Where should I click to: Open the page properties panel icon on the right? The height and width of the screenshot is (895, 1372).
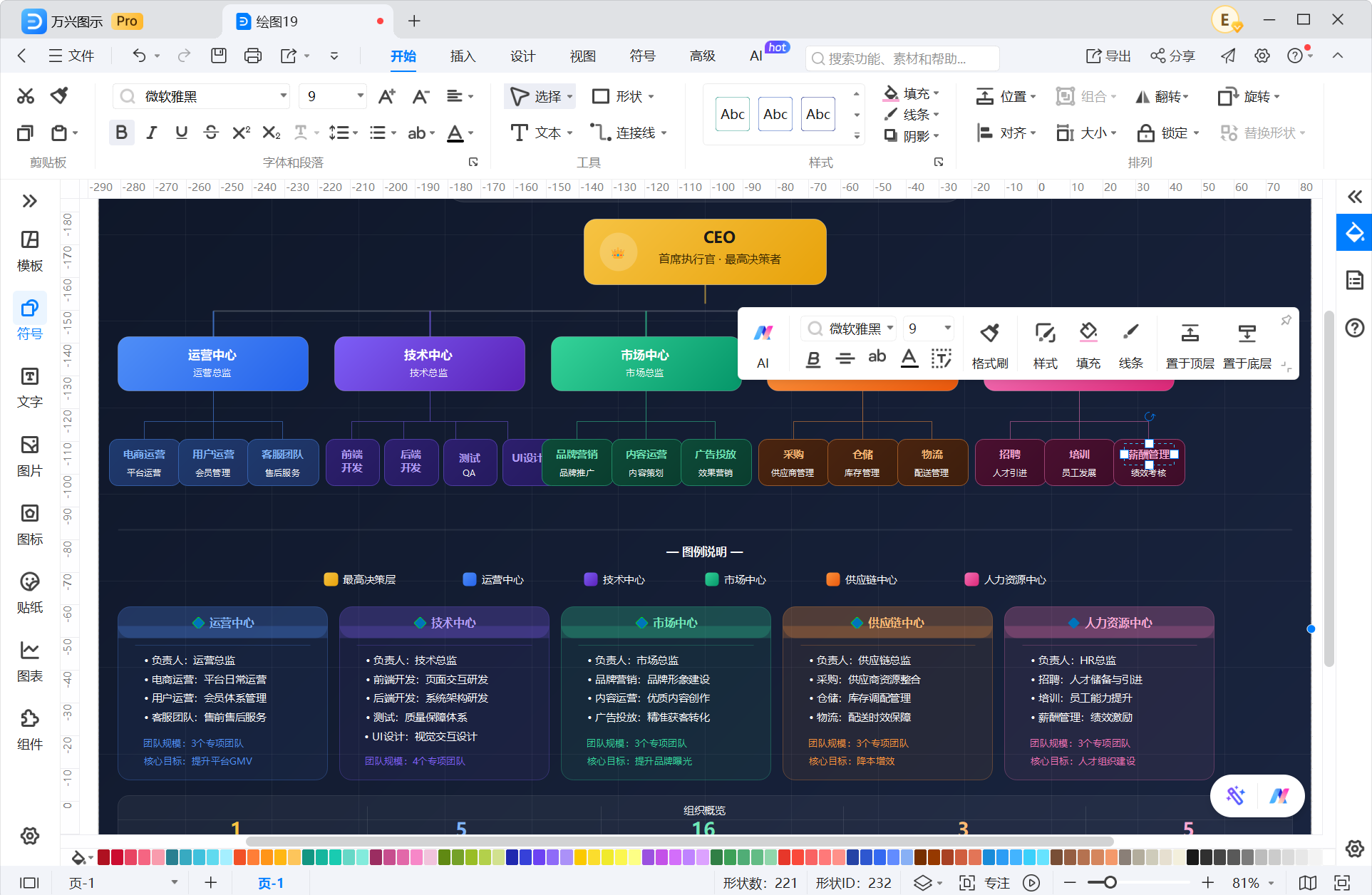(1354, 280)
